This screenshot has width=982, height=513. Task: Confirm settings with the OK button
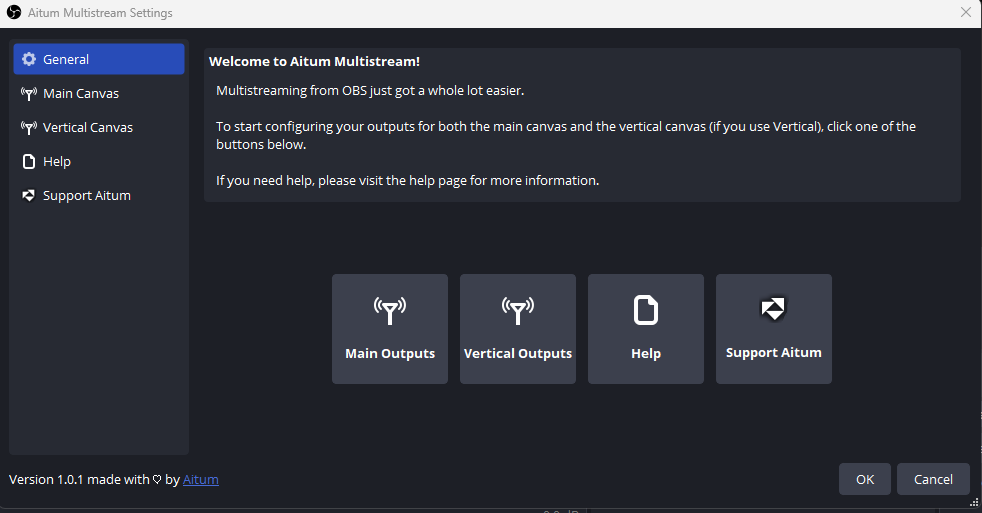864,479
